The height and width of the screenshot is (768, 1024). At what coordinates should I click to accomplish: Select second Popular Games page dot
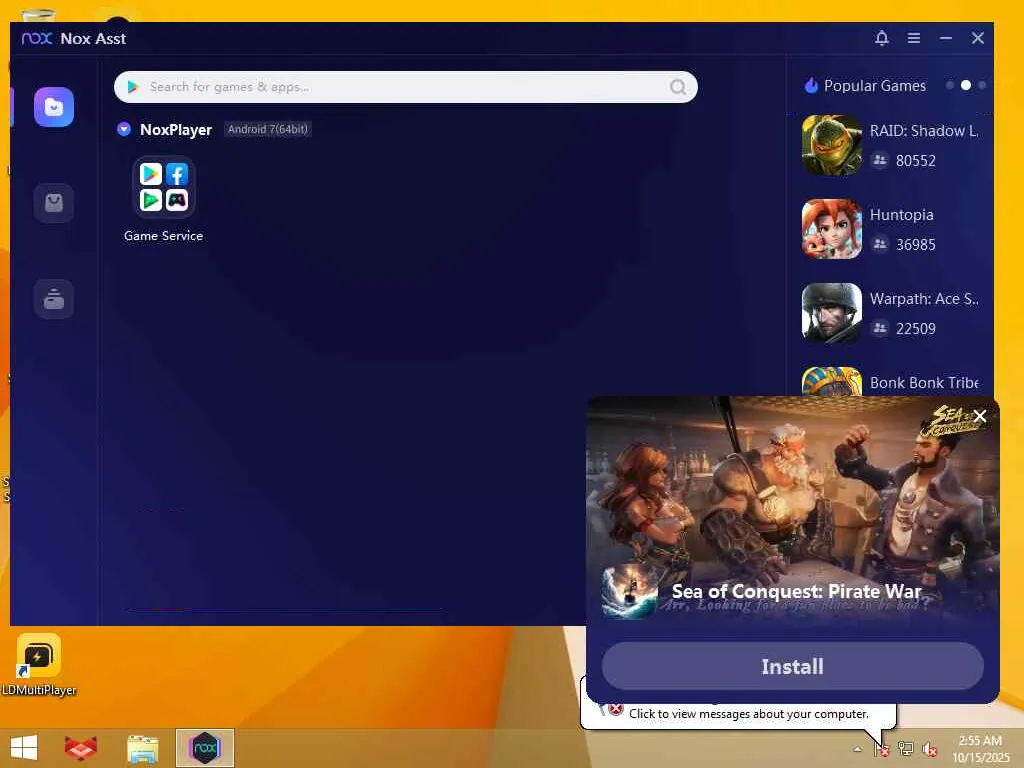coord(966,86)
